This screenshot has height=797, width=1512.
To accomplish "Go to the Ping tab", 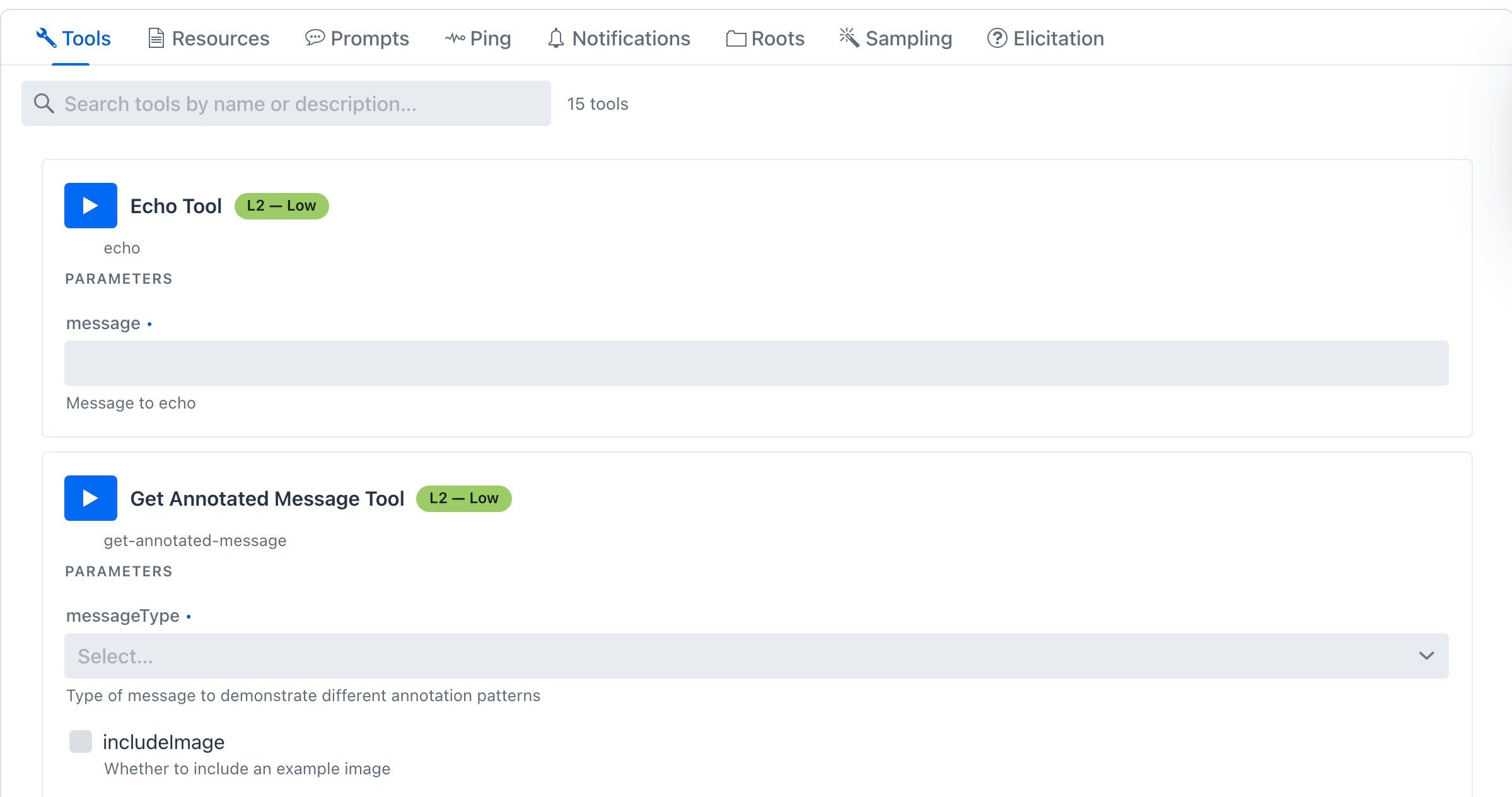I will coord(478,38).
